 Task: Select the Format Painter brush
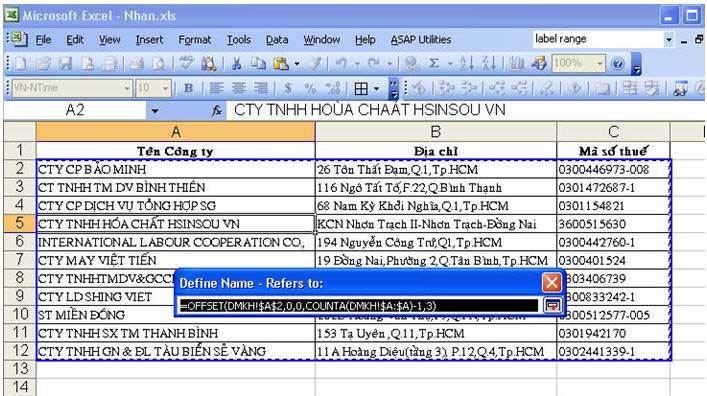[315, 64]
